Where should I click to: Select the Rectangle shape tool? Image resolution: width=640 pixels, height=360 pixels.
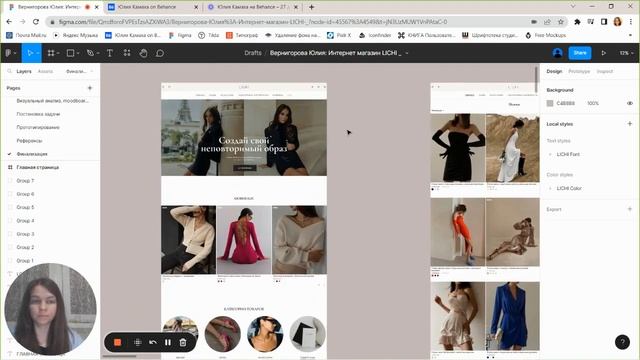click(70, 53)
